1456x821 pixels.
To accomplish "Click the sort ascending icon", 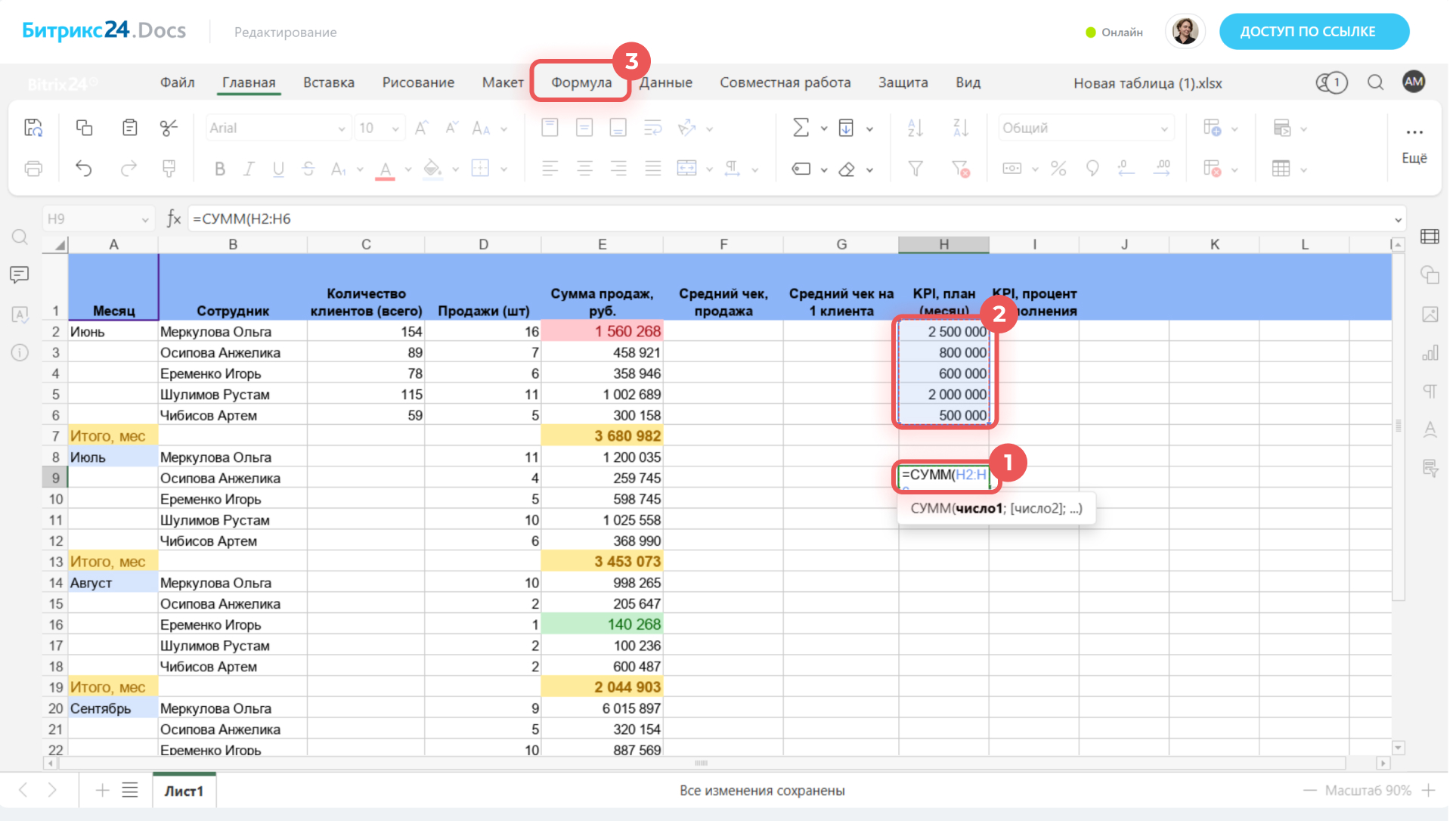I will click(x=915, y=128).
